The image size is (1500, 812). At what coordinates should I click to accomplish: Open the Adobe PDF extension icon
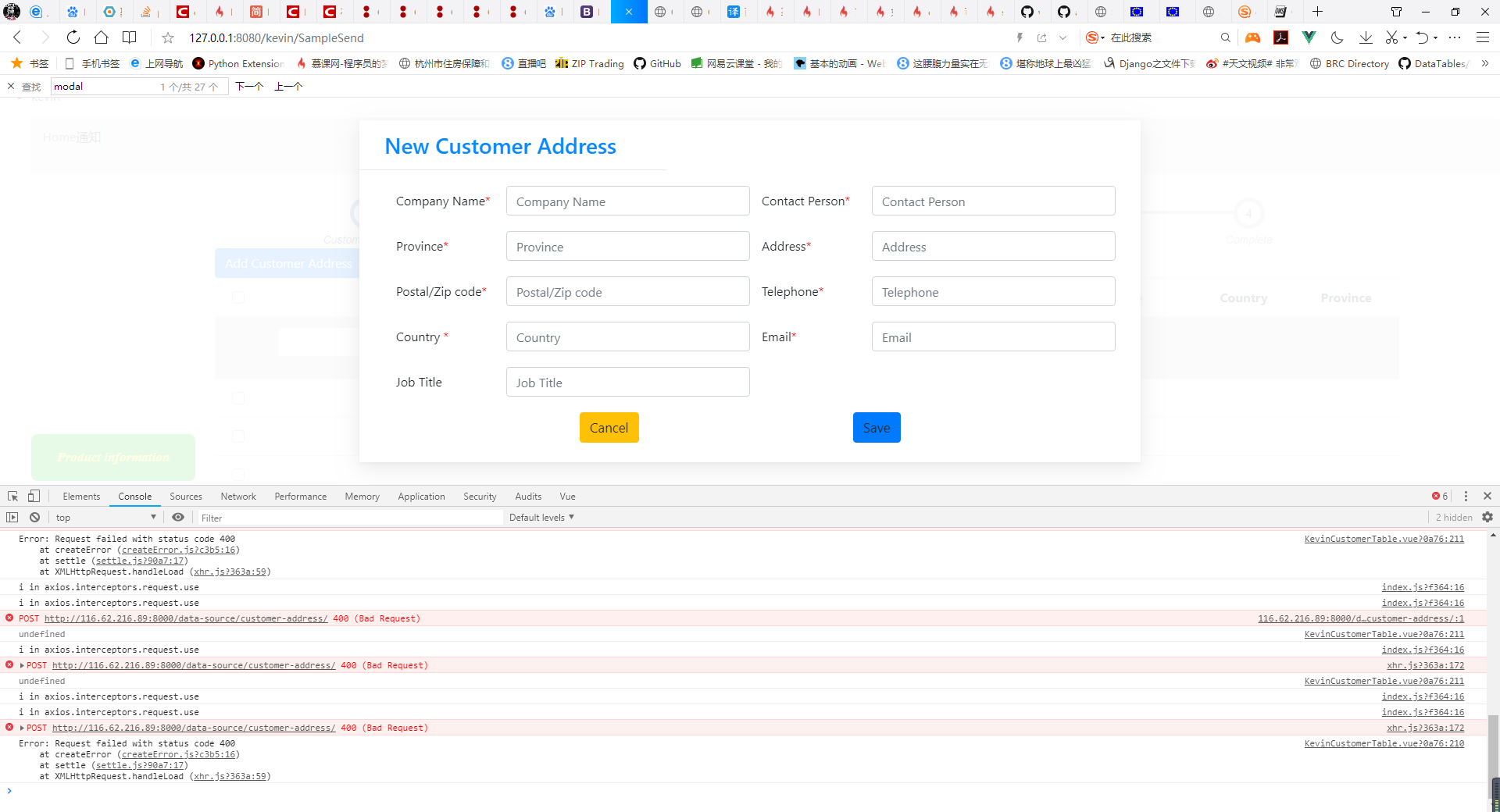click(1280, 37)
